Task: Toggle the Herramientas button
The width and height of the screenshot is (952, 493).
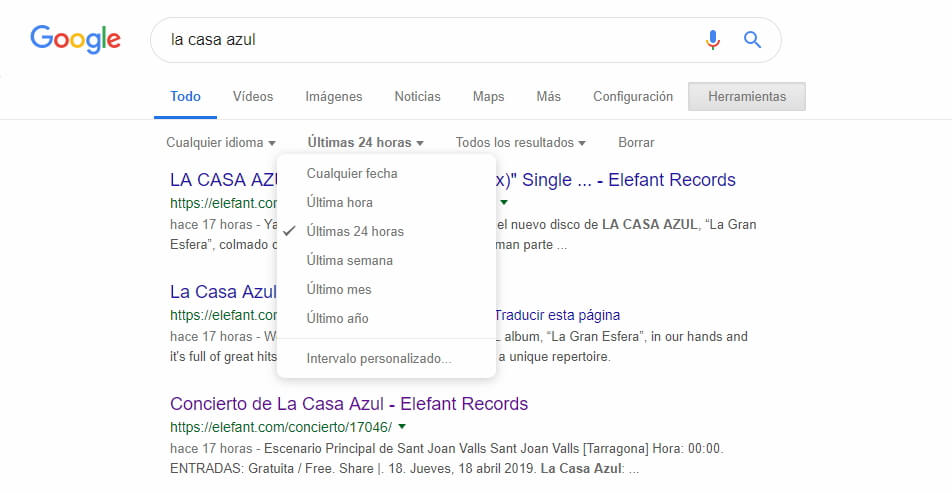Action: pos(747,97)
